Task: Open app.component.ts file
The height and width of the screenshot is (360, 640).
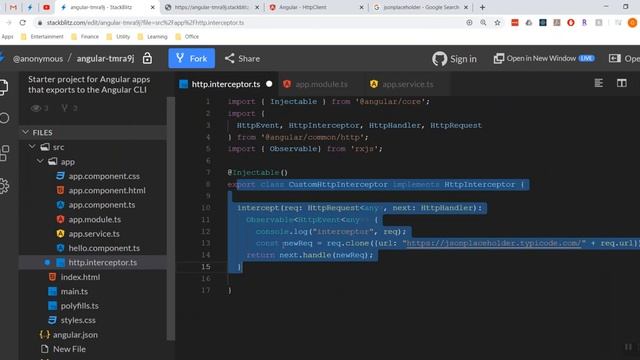Action: click(102, 205)
